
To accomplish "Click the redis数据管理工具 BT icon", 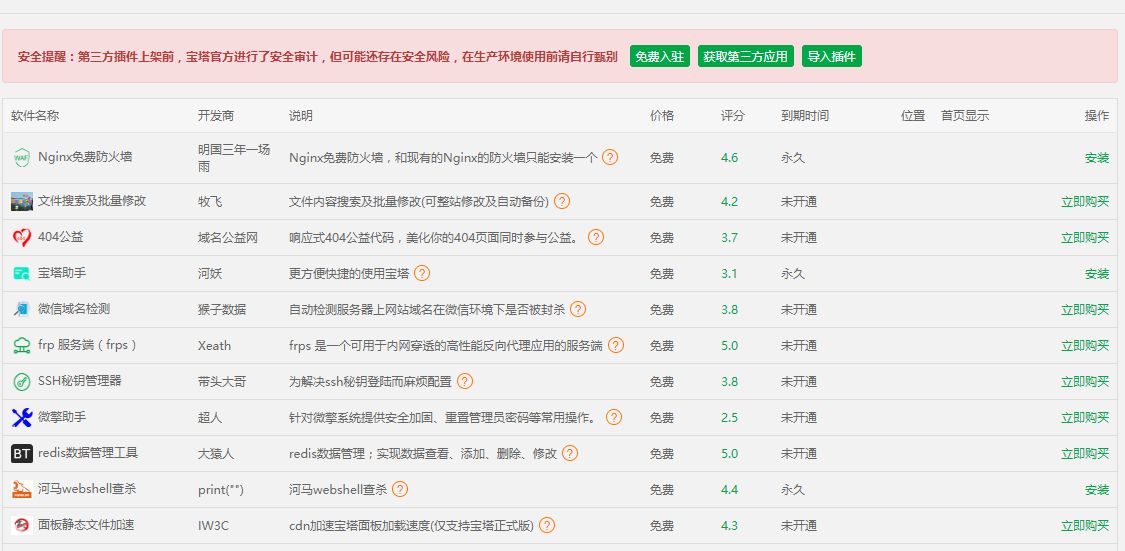I will click(x=22, y=453).
